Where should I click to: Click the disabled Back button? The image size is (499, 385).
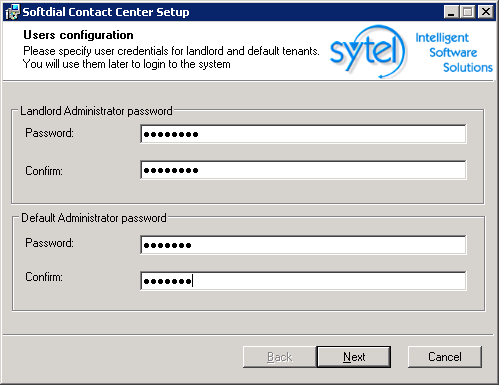coord(279,357)
